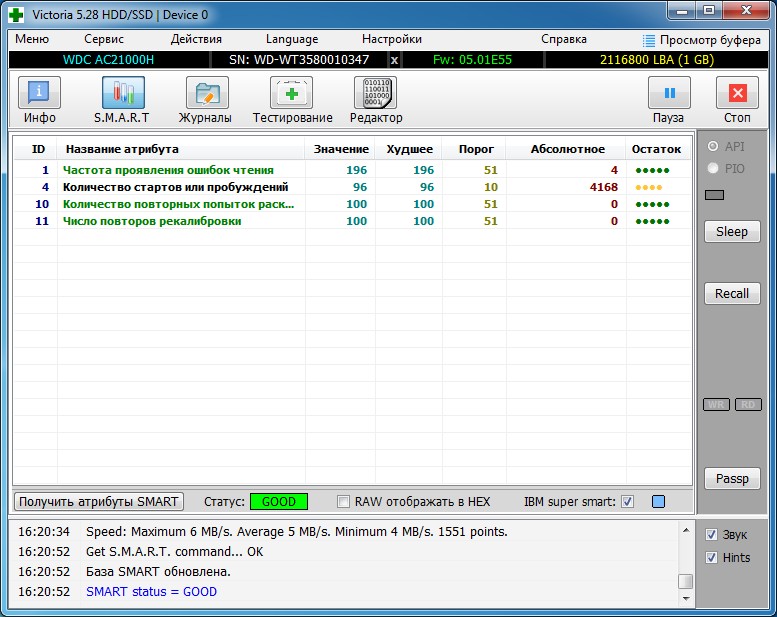Click the log scrollbar thumb
The width and height of the screenshot is (777, 617).
click(686, 581)
